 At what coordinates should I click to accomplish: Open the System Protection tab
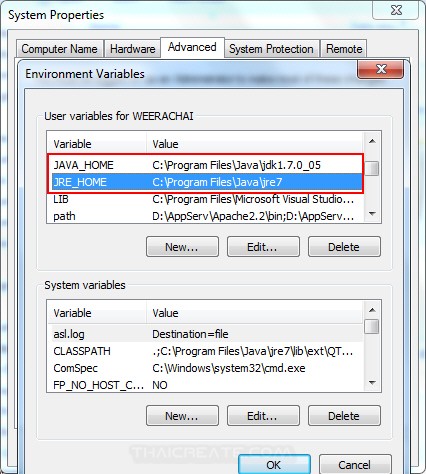point(271,49)
